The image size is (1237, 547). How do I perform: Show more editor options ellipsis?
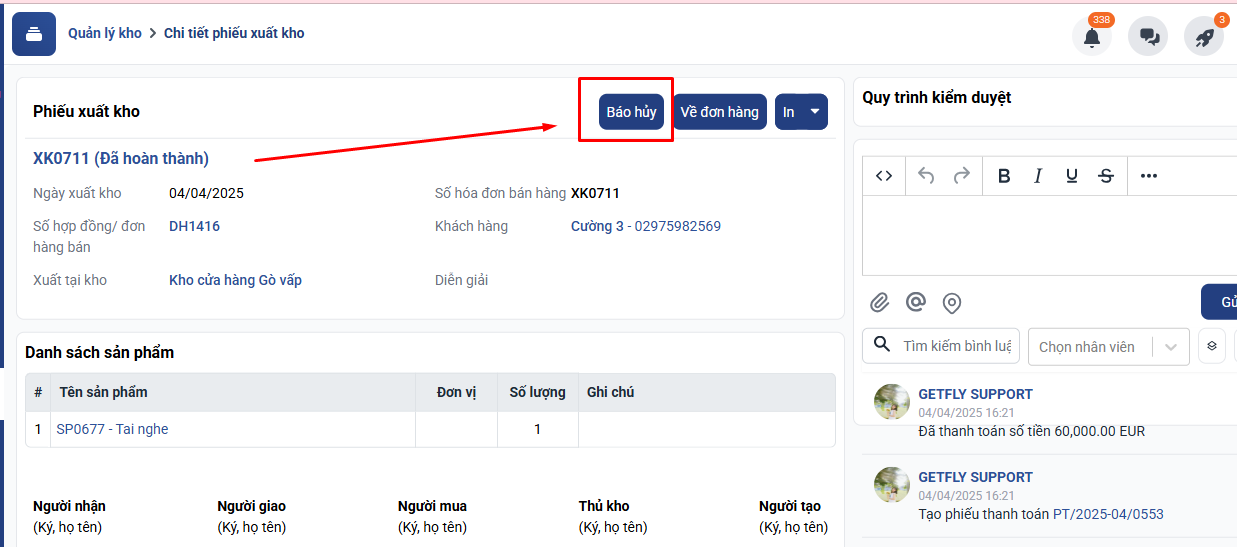click(1149, 176)
